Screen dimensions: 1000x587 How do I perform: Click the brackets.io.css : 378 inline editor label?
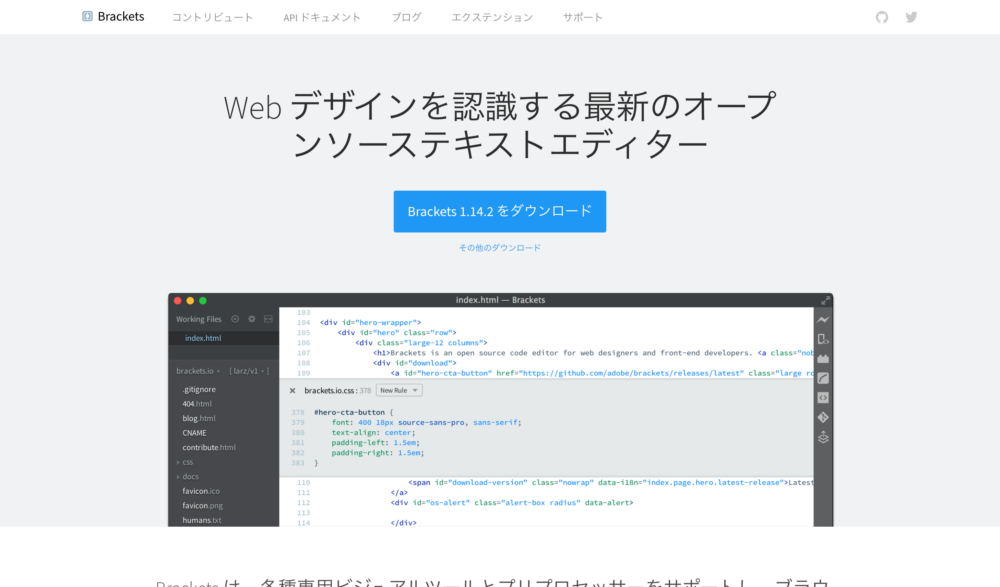(x=337, y=390)
